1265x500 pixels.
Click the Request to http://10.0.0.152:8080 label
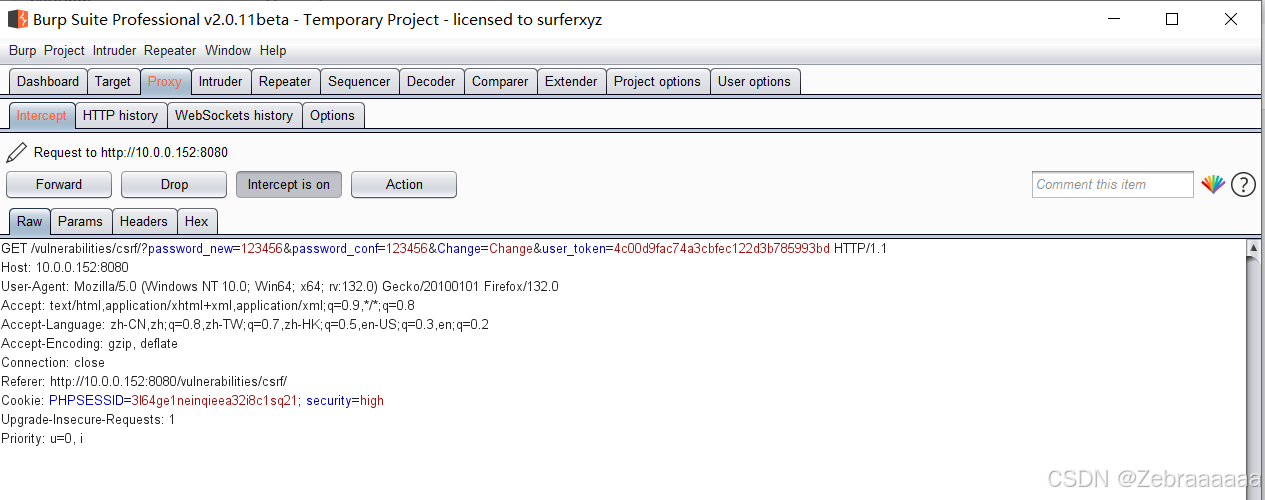pos(131,153)
